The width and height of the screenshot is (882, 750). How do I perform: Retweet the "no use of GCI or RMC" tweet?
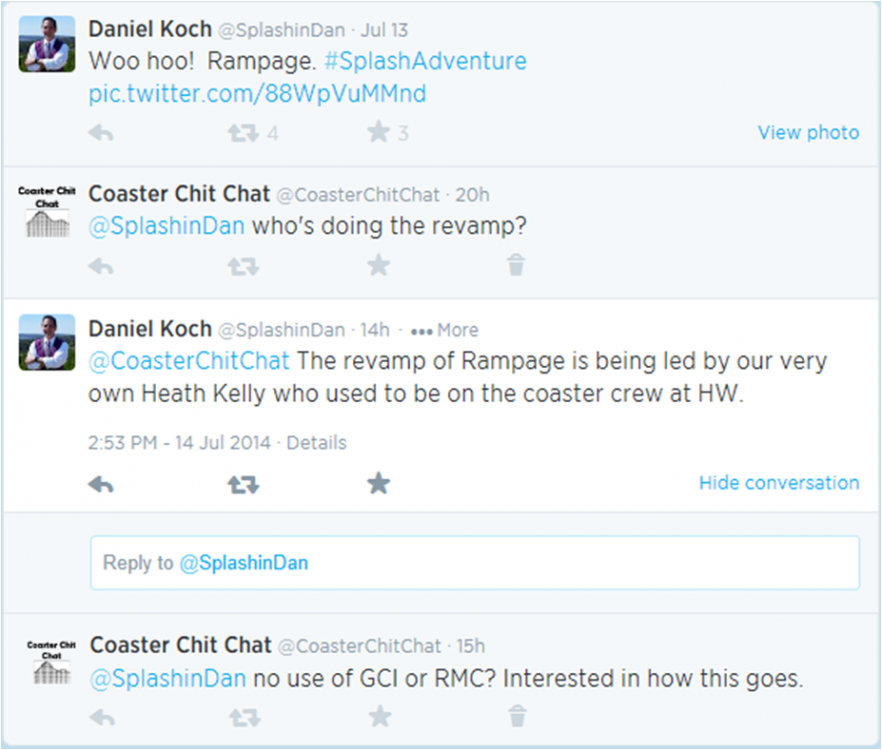tap(242, 716)
